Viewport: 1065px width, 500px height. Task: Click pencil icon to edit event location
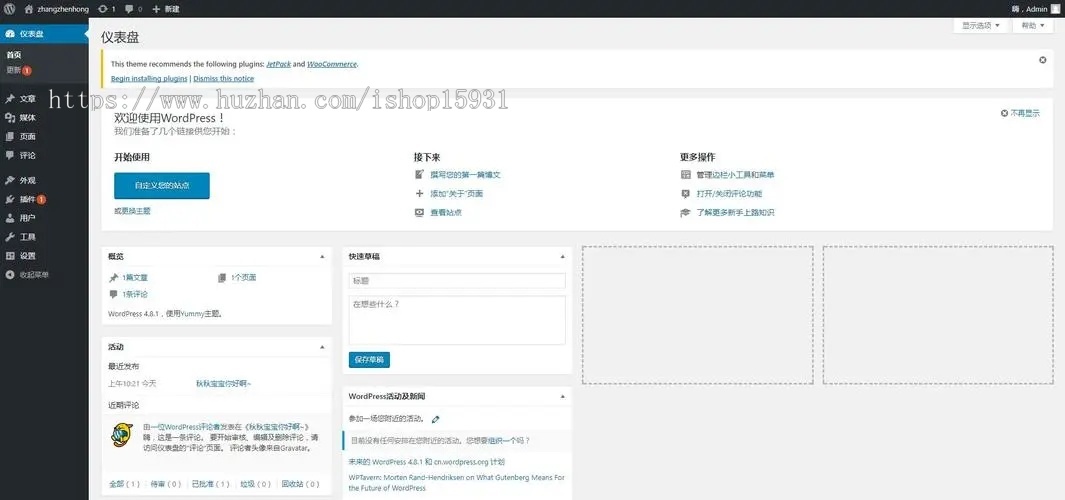tap(435, 419)
